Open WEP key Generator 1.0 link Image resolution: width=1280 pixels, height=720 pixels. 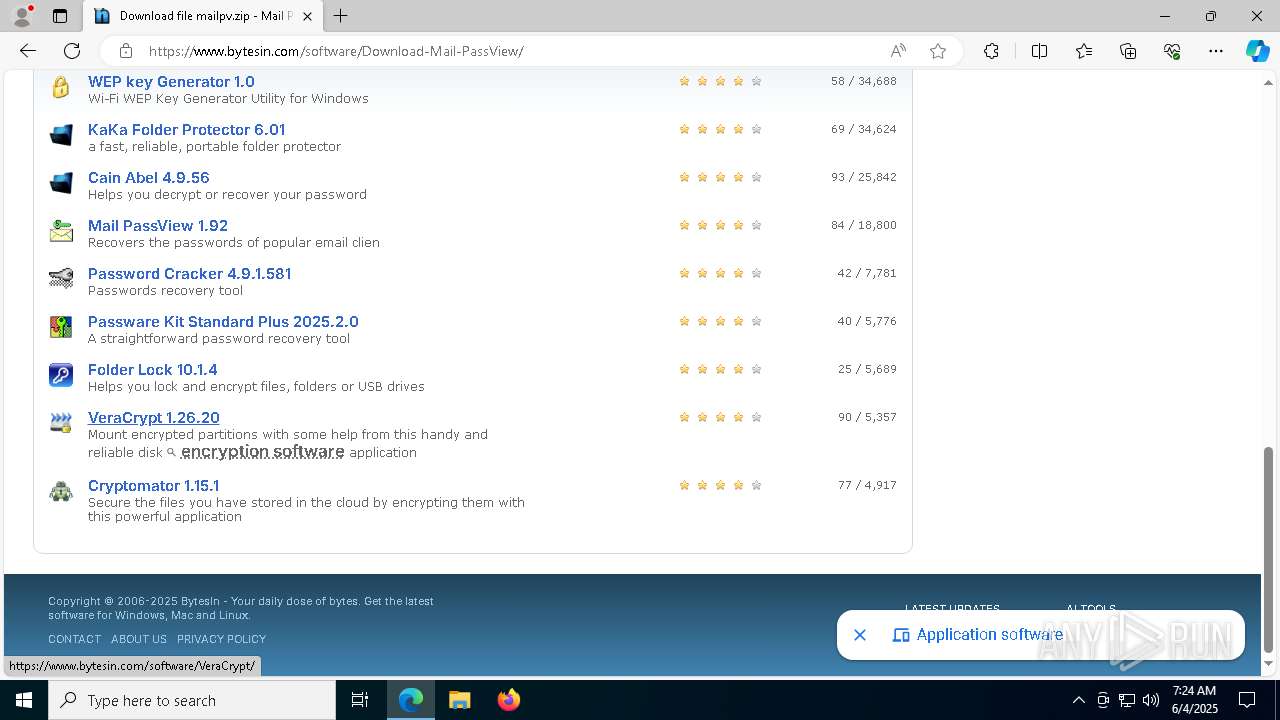[171, 82]
